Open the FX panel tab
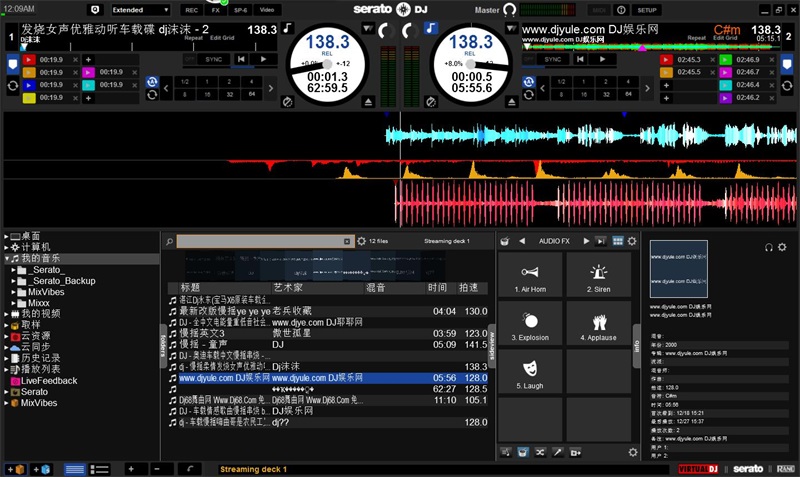Screen dimensions: 800x477 pos(215,9)
